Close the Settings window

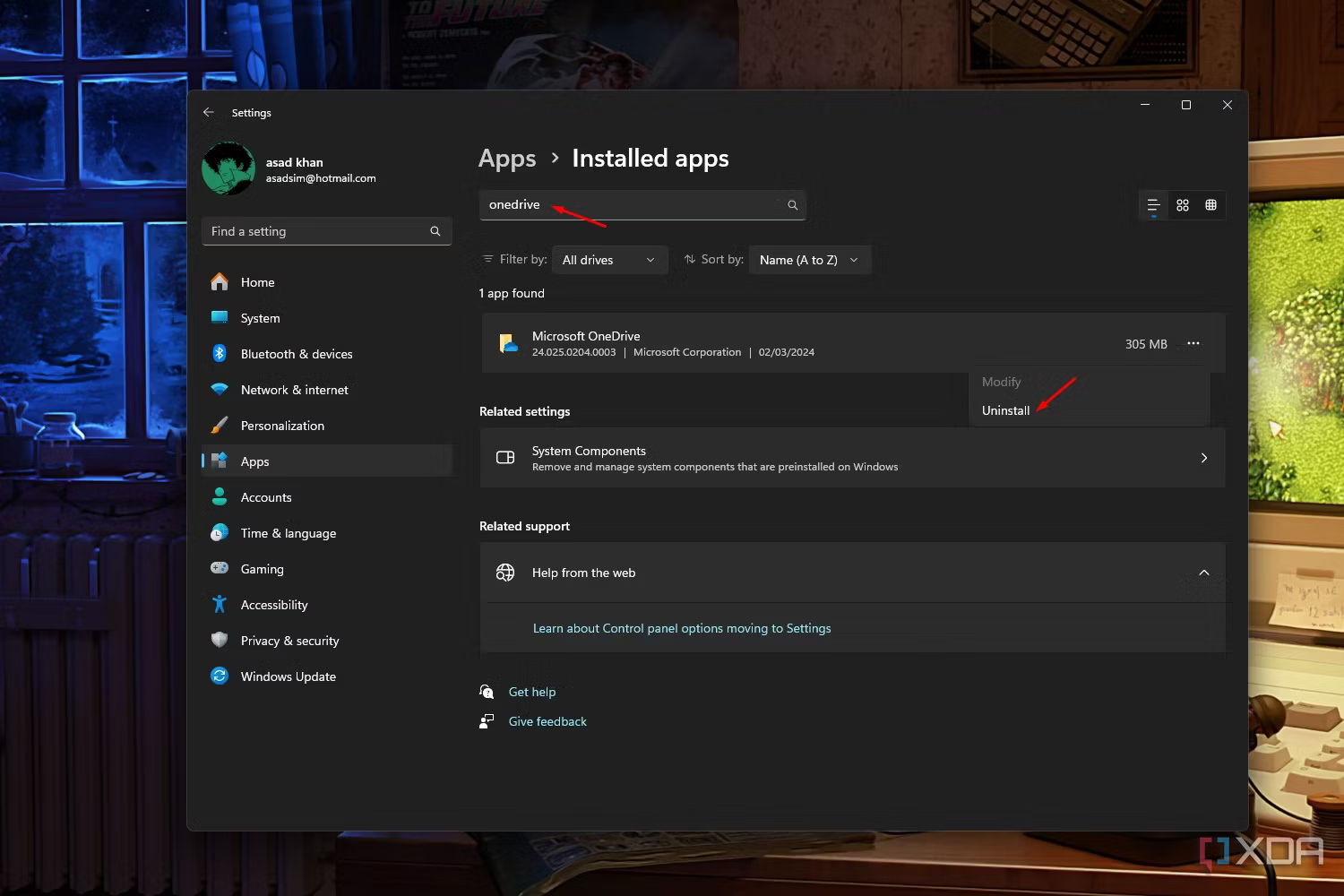(x=1228, y=105)
